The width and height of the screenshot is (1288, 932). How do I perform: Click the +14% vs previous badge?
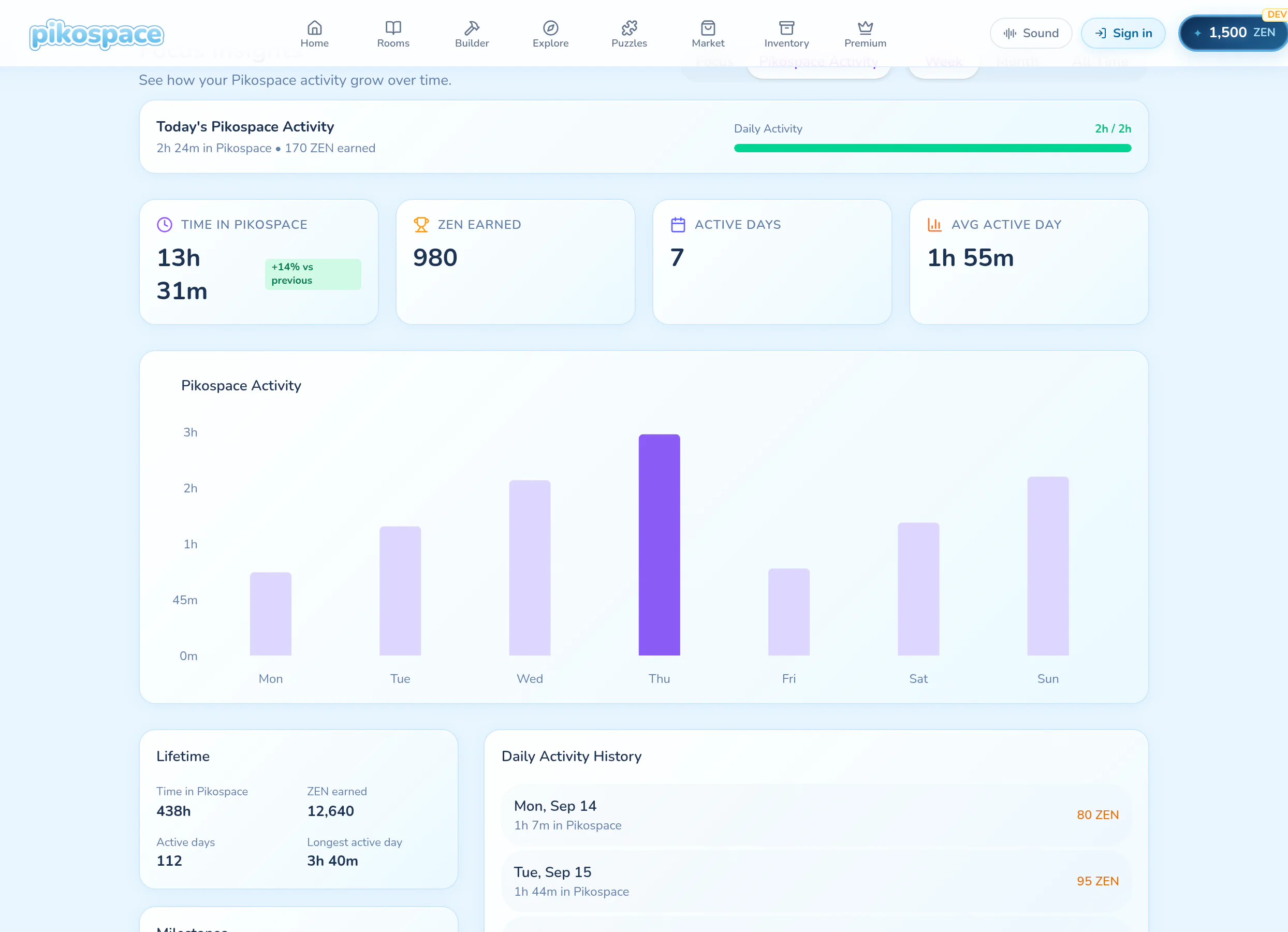point(313,274)
